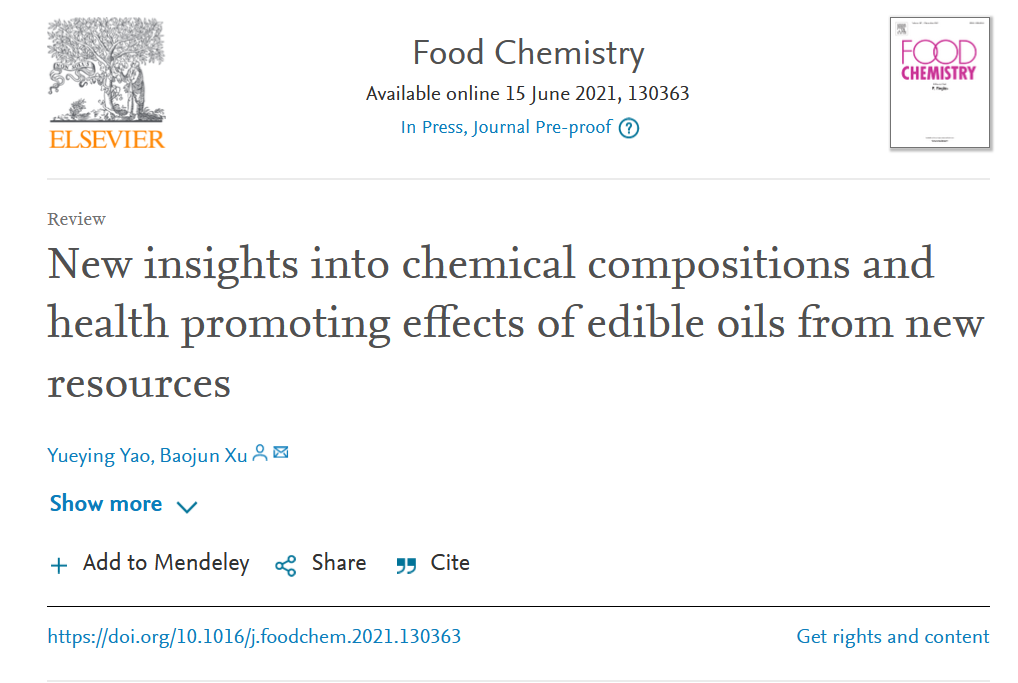This screenshot has width=1018, height=683.
Task: Click the share network icon
Action: pos(286,565)
